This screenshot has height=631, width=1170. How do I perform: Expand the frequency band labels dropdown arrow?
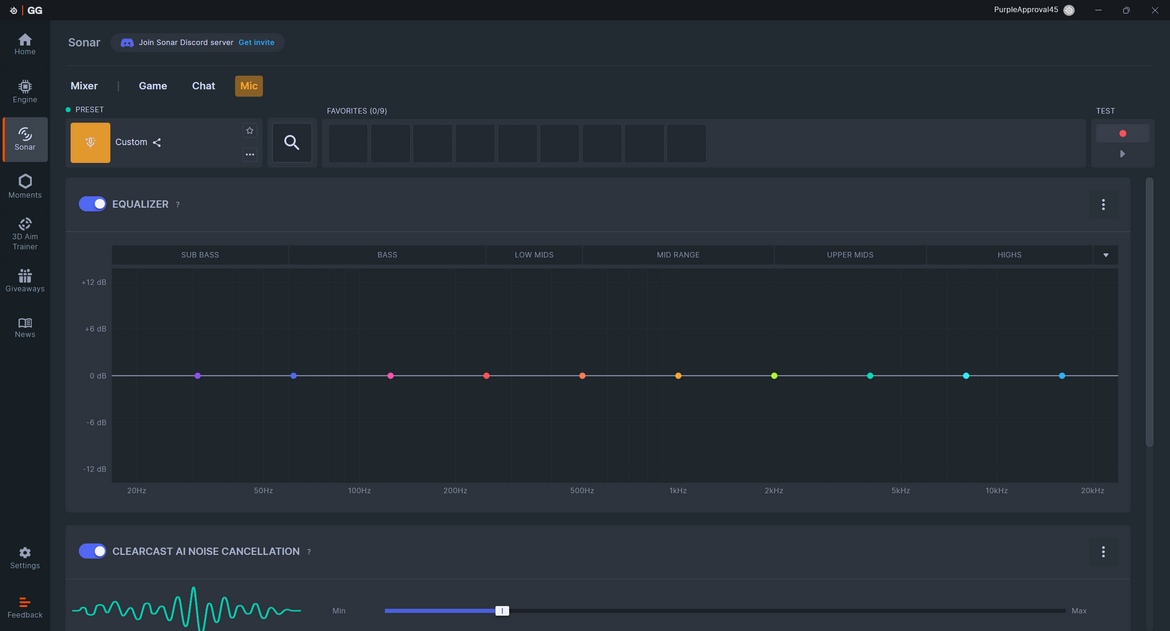[1105, 255]
